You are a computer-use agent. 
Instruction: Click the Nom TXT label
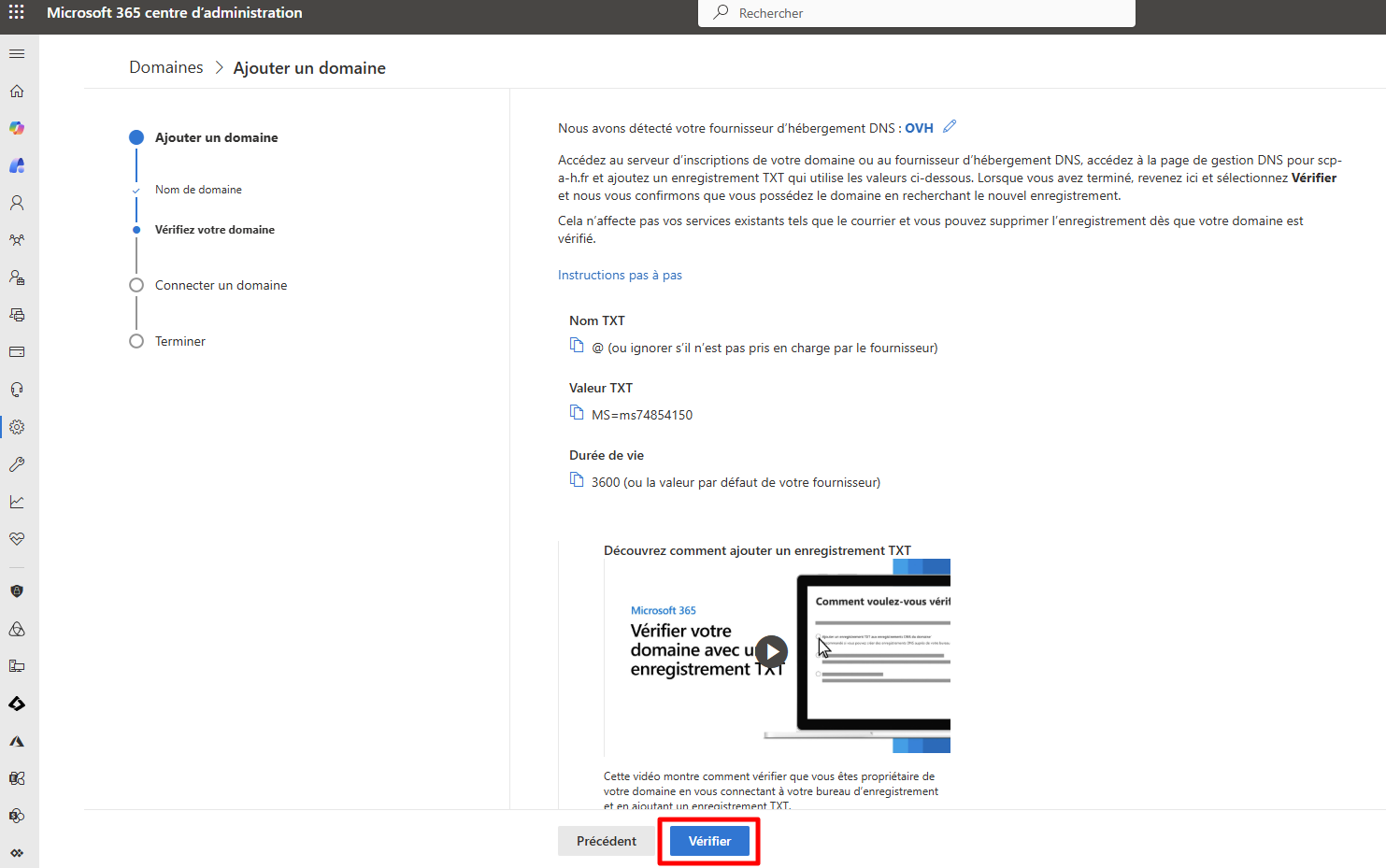[x=597, y=320]
